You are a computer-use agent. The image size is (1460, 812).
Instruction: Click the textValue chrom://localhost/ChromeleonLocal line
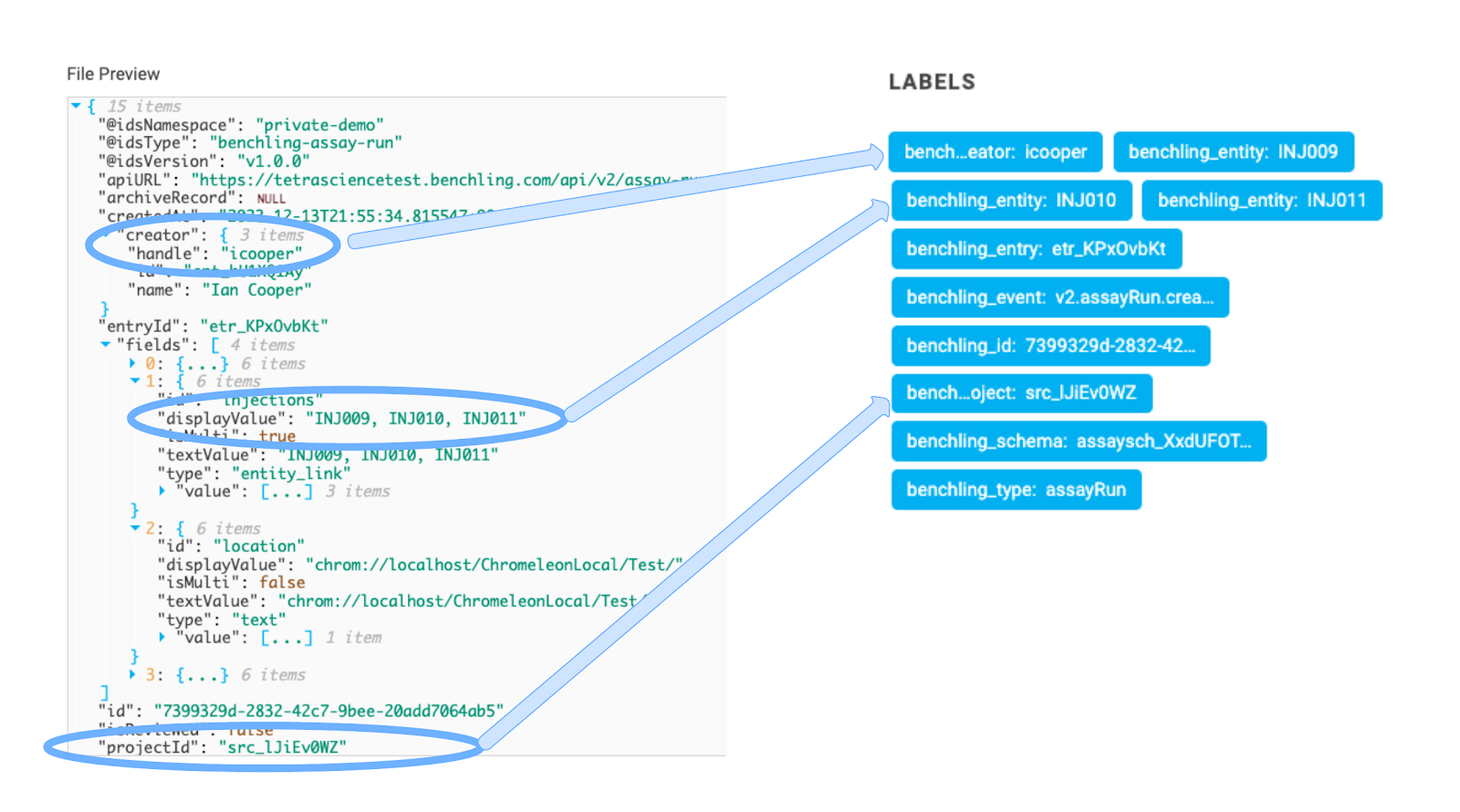(x=401, y=601)
